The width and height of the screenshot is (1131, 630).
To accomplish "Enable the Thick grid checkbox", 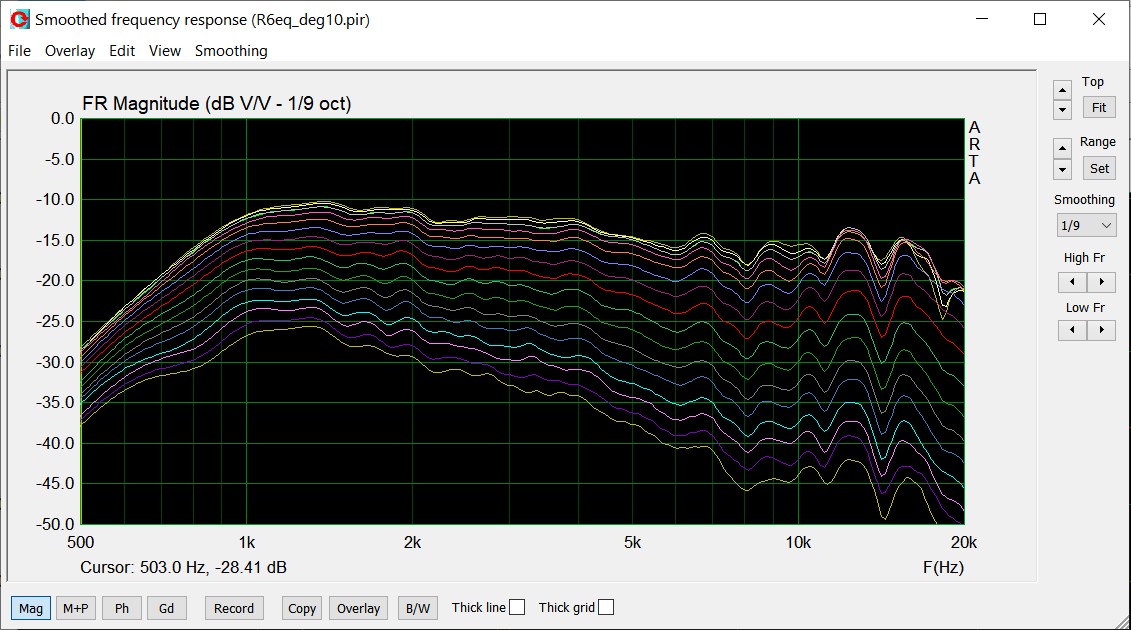I will coord(606,608).
